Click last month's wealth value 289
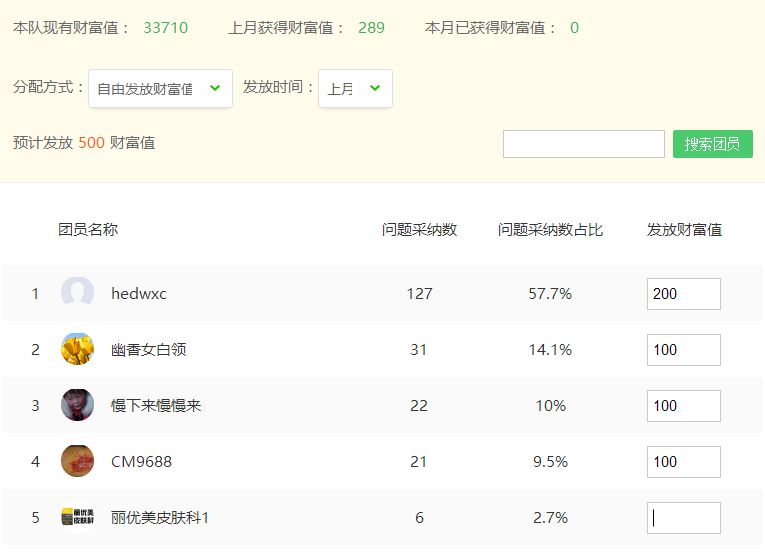Screen dimensions: 765x555 pos(371,28)
